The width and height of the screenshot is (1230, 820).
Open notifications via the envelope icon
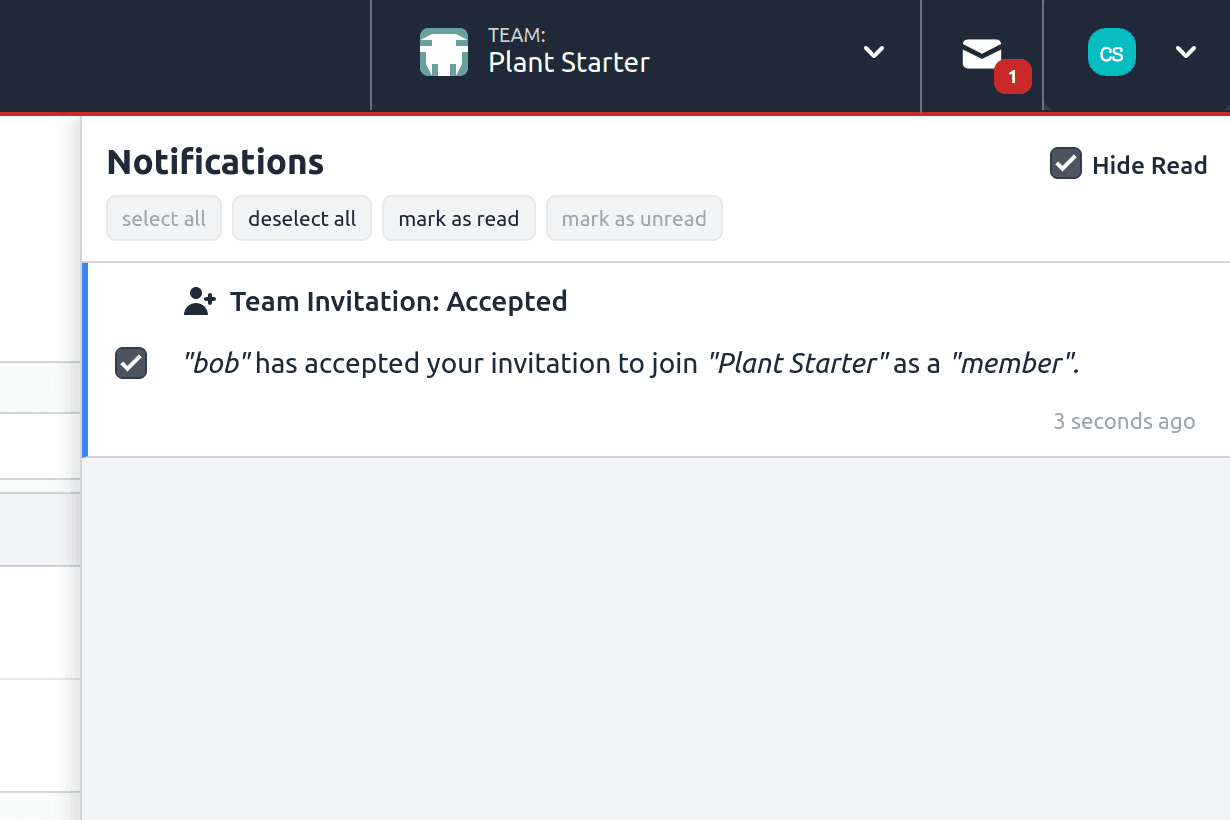point(981,52)
